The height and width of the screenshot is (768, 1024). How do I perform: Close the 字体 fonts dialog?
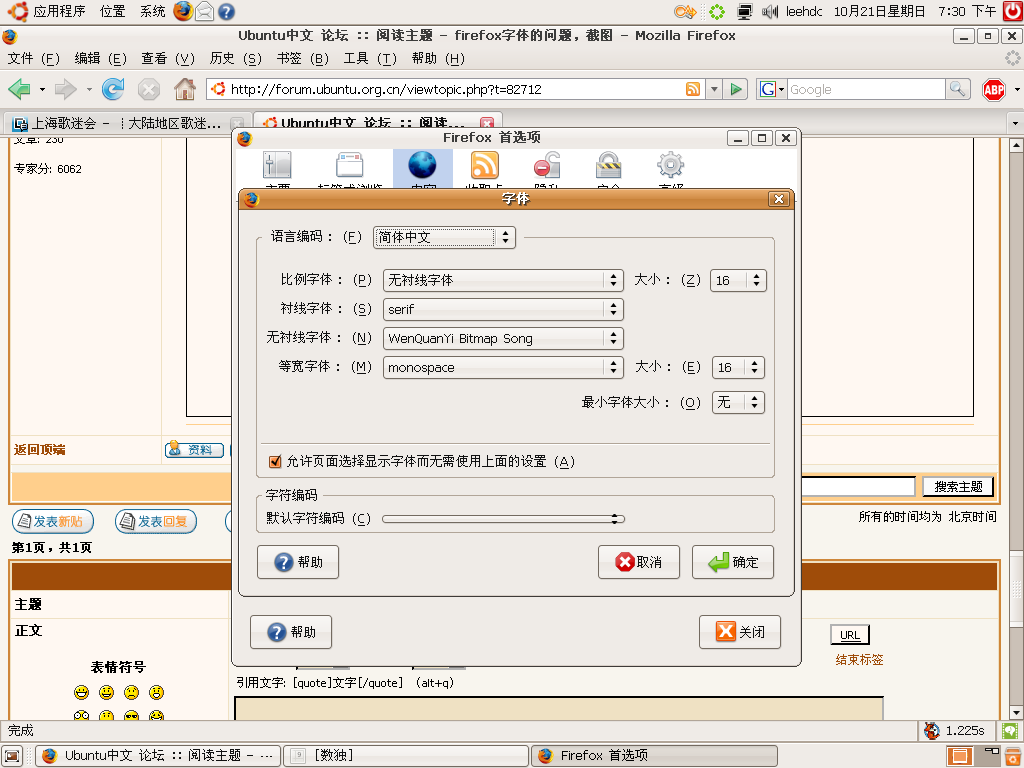pos(778,199)
